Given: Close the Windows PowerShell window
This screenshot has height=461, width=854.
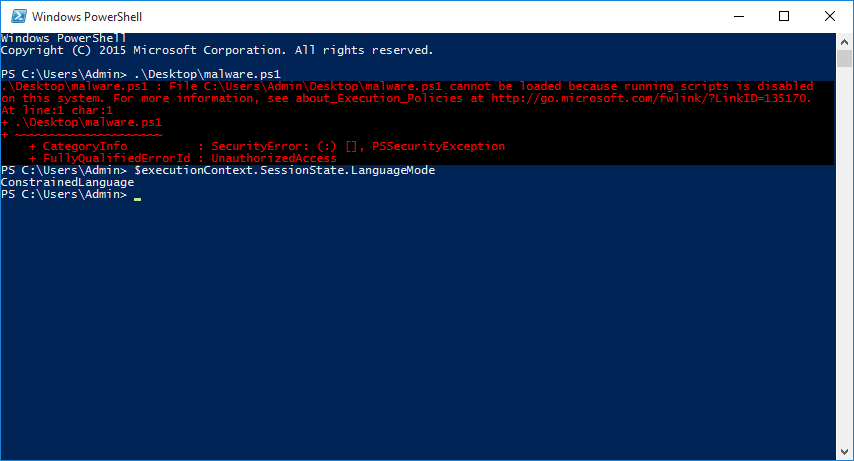Looking at the screenshot, I should click(829, 17).
